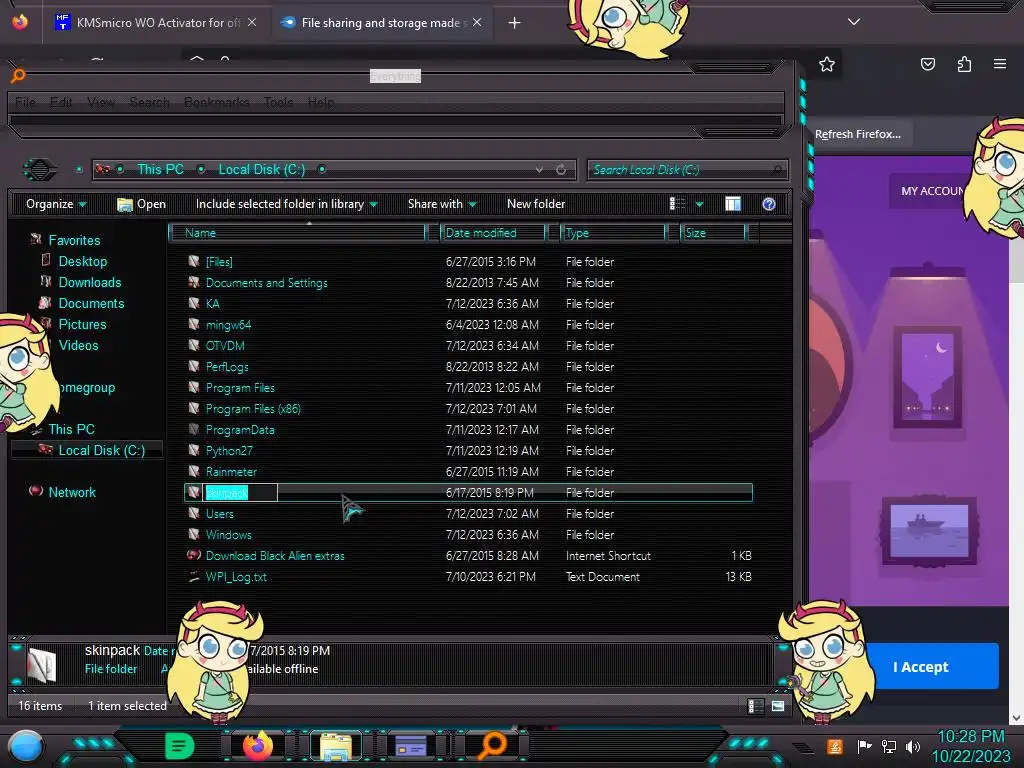
Task: Open the view options dropdown arrow
Action: pos(699,204)
